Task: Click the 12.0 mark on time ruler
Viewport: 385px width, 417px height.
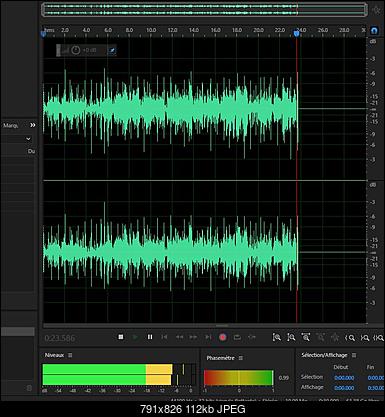Action: tap(172, 30)
